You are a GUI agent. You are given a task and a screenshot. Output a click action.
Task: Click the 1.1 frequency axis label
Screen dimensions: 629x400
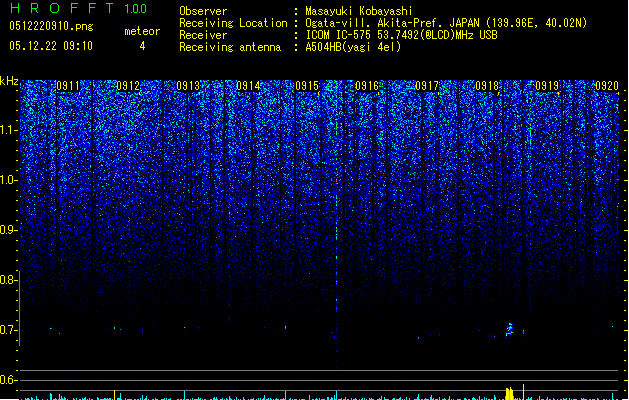(x=8, y=130)
